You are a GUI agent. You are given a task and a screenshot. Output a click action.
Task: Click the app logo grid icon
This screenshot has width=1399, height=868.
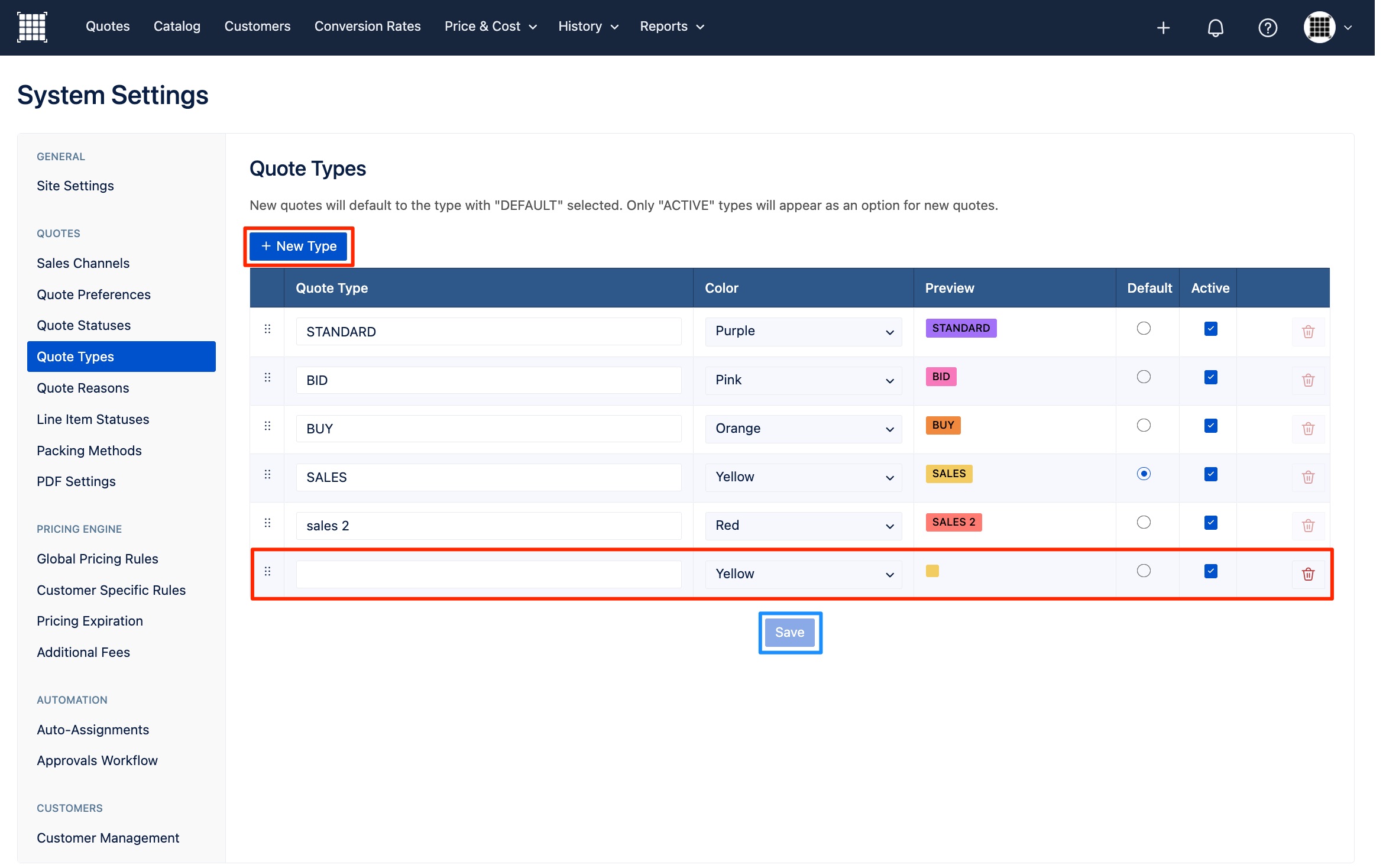pos(32,27)
